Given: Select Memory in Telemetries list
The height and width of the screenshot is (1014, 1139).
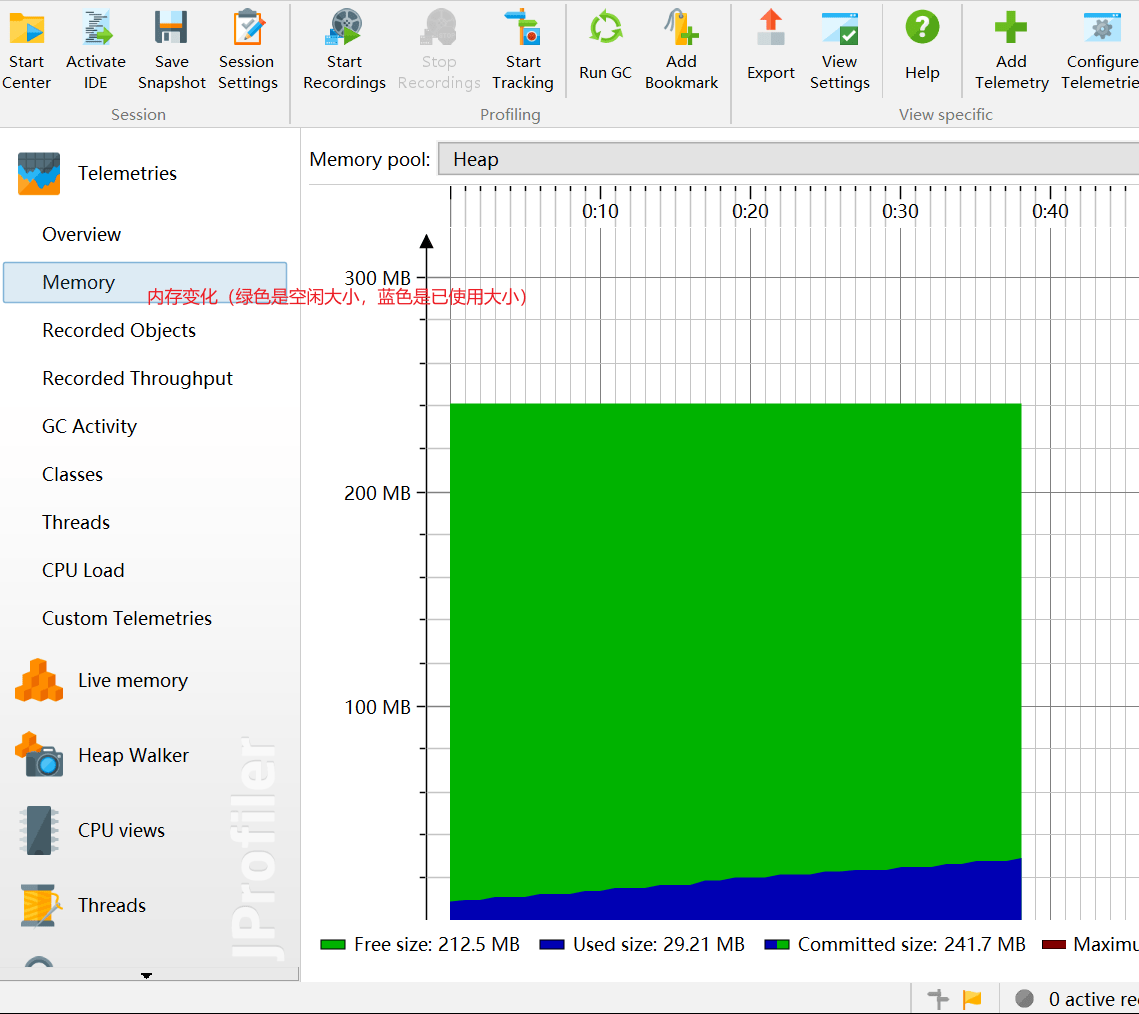Looking at the screenshot, I should [x=78, y=283].
